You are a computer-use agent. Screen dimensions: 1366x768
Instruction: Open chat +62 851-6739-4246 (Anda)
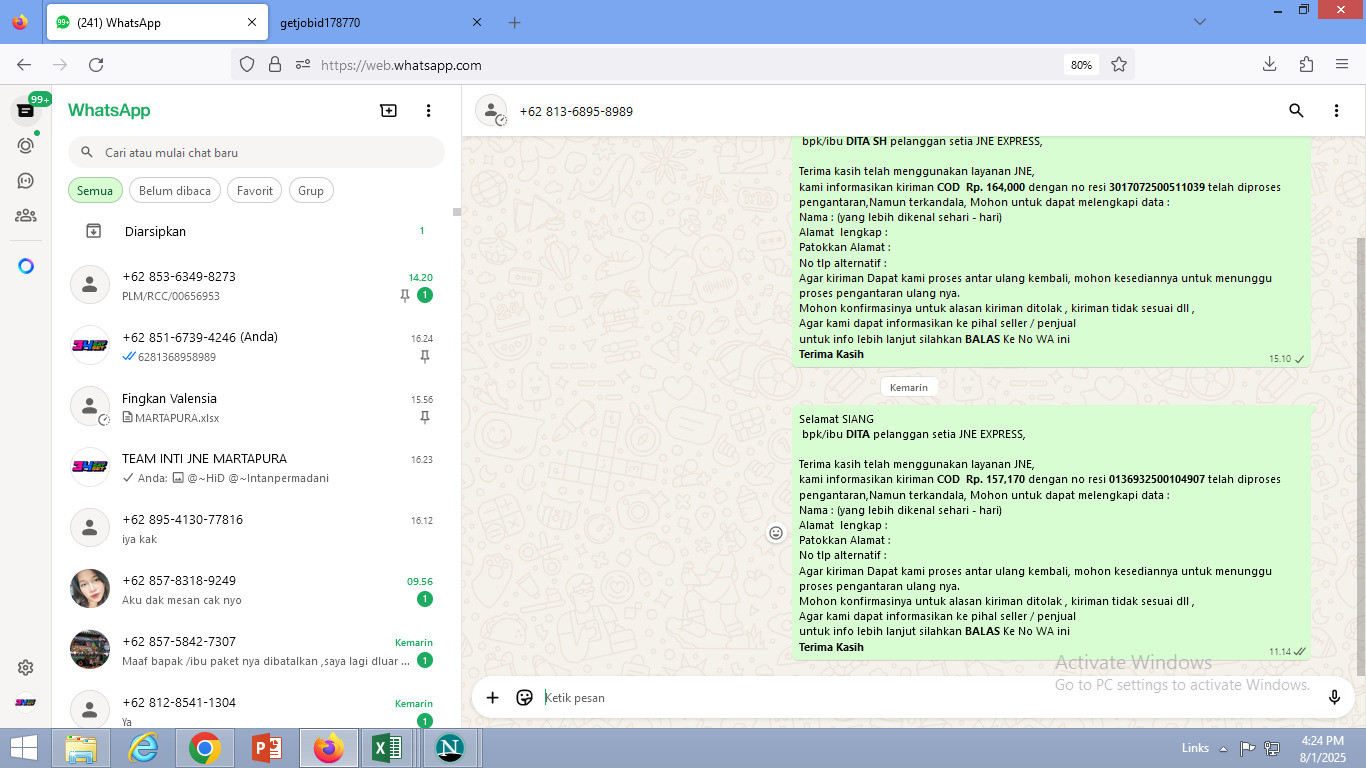tap(256, 346)
